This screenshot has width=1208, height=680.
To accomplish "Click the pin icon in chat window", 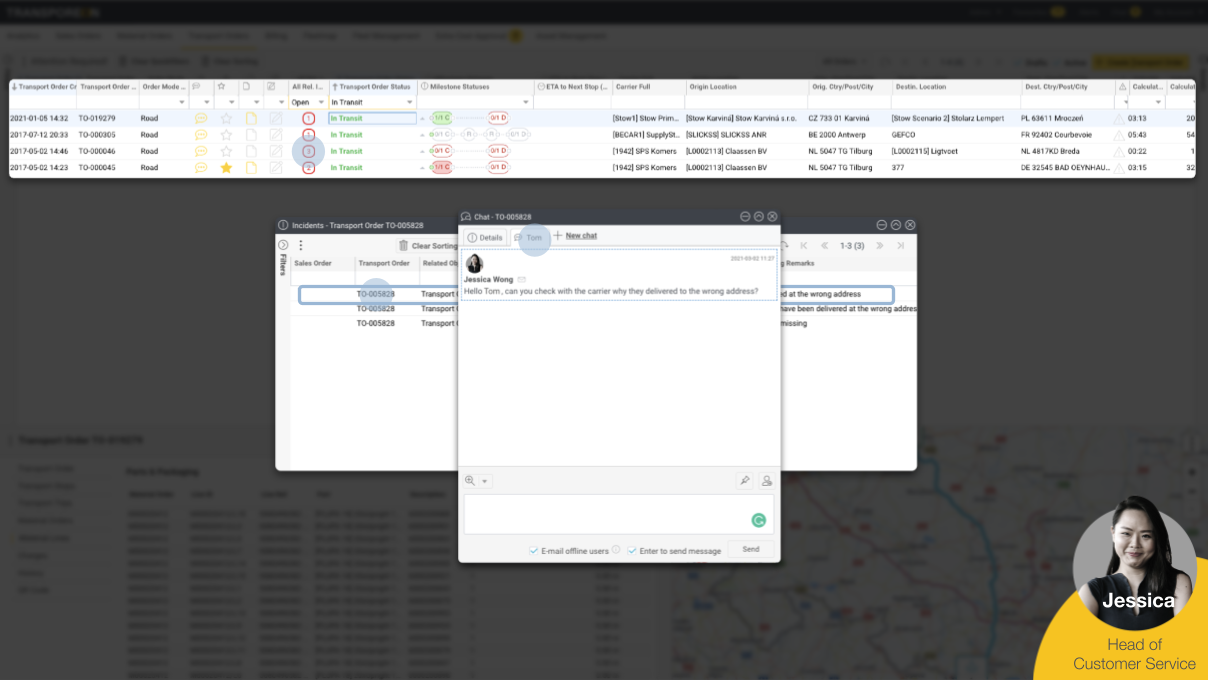I will 744,481.
